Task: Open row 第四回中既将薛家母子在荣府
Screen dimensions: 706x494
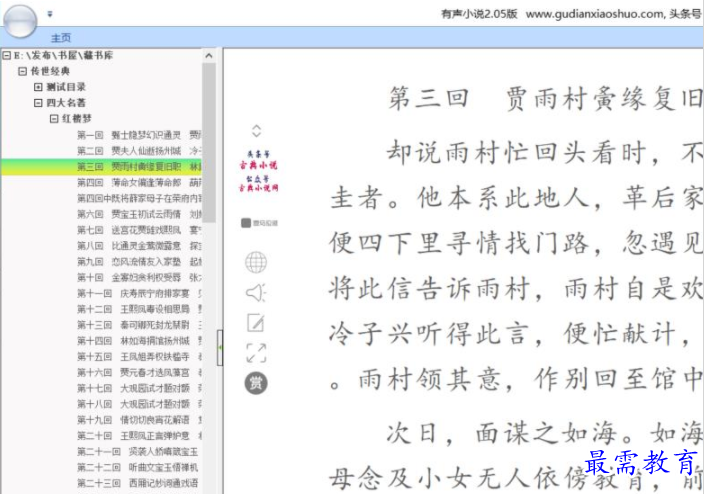Action: (139, 198)
